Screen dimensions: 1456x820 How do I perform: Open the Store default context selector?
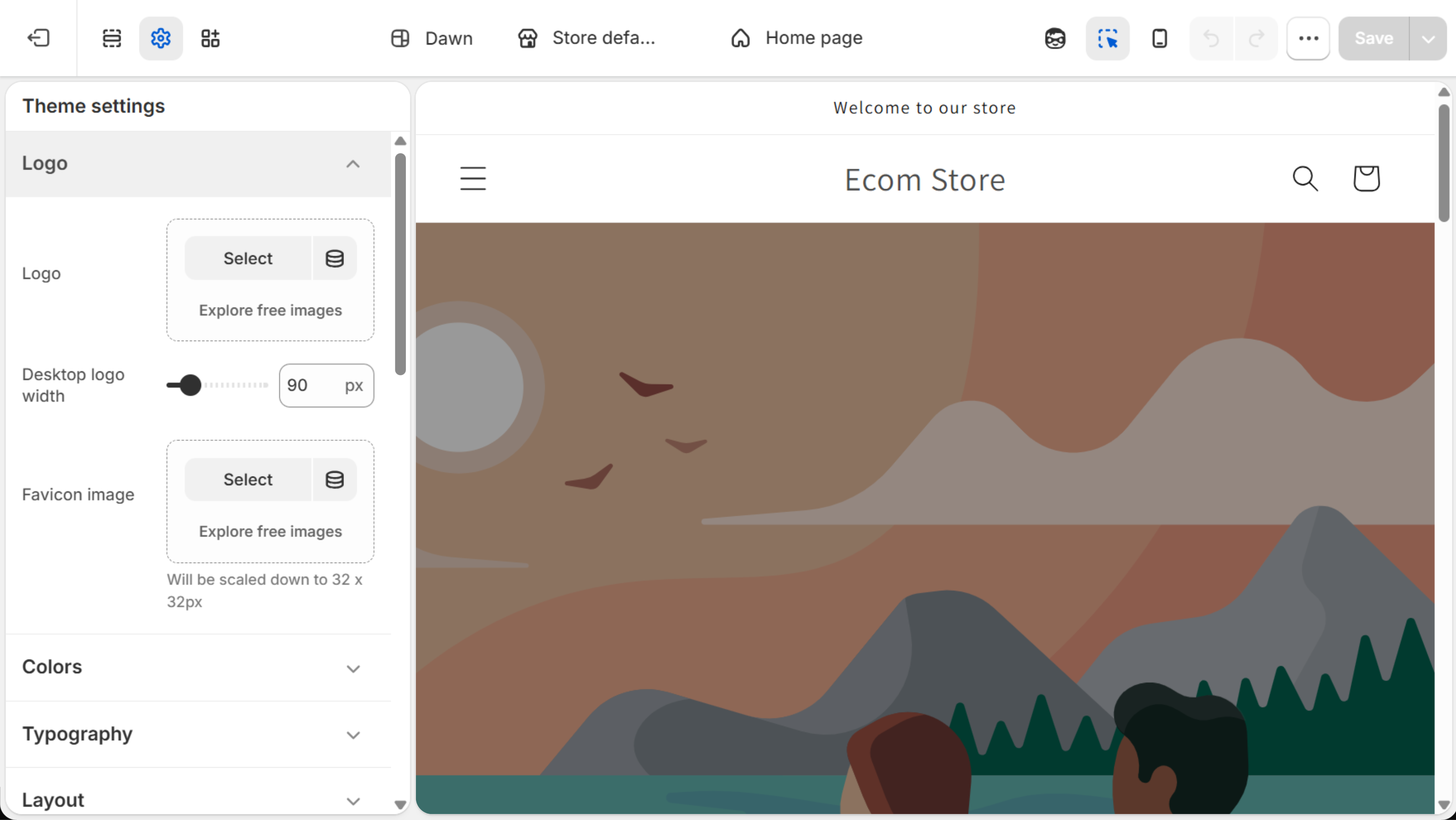[x=587, y=38]
